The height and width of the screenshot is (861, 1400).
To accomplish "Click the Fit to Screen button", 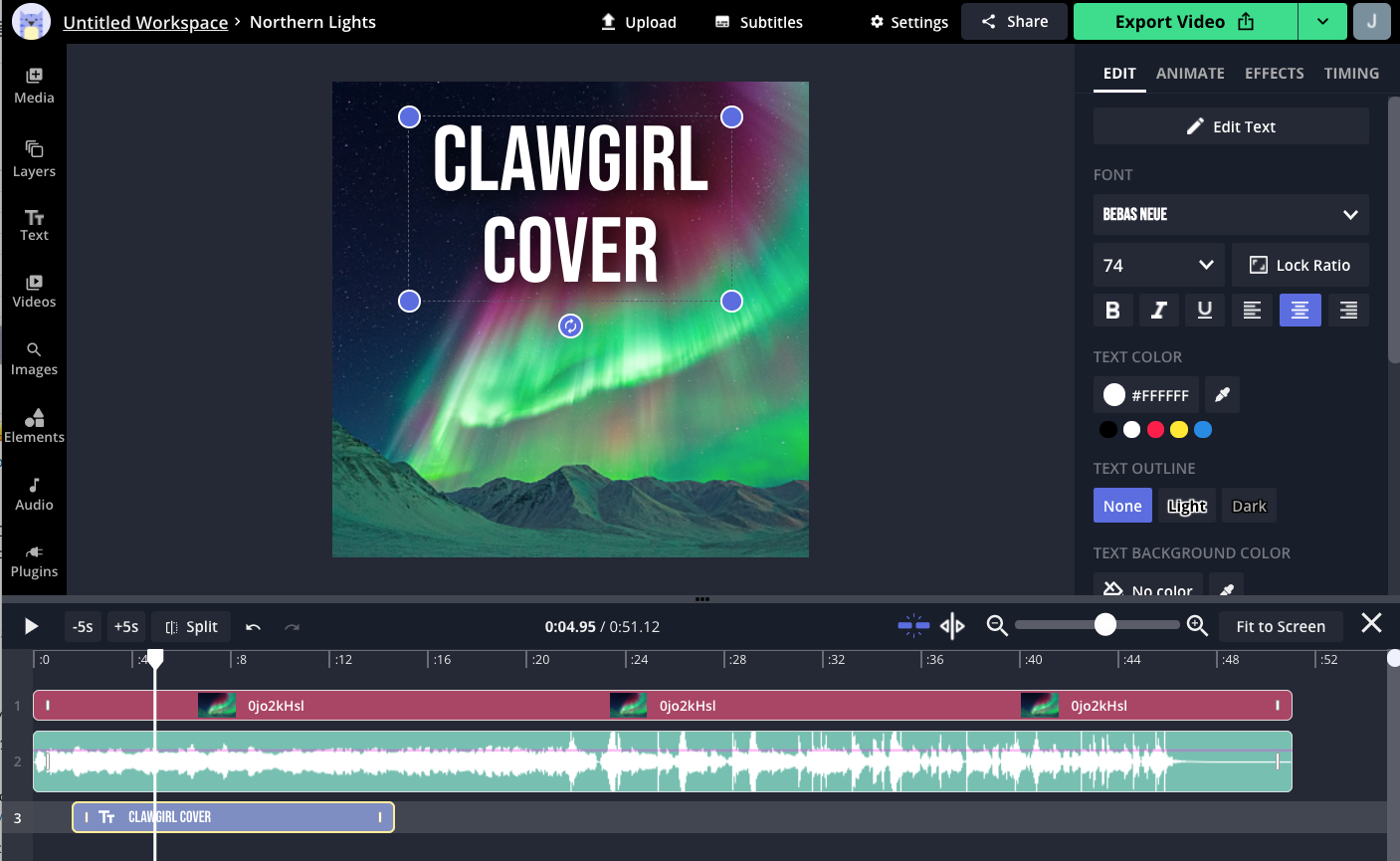I will point(1281,626).
